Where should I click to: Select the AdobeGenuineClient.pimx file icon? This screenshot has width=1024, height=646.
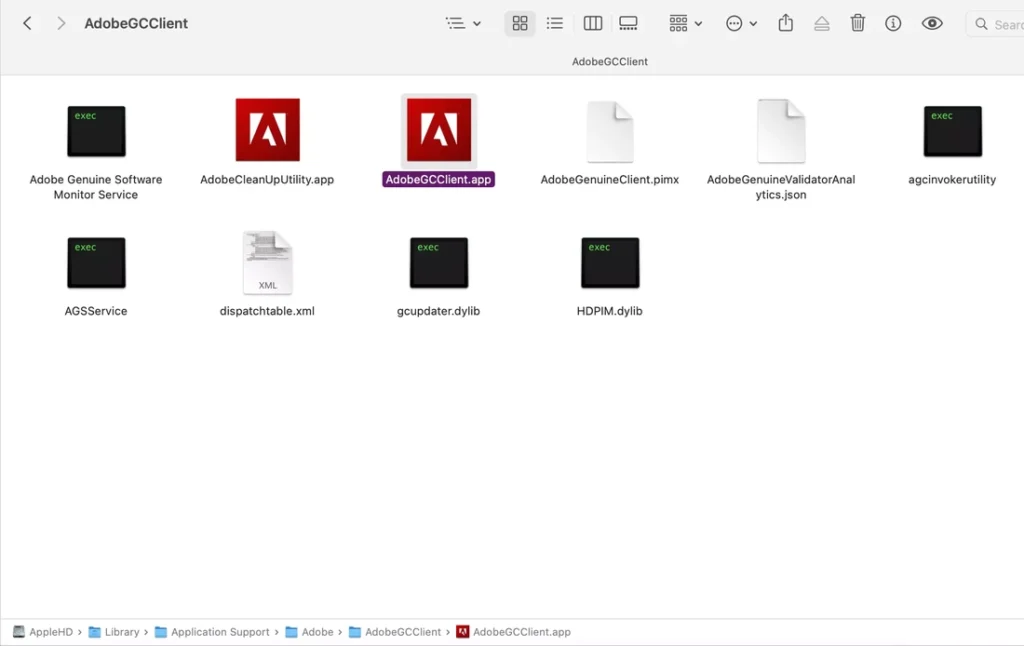click(x=610, y=131)
